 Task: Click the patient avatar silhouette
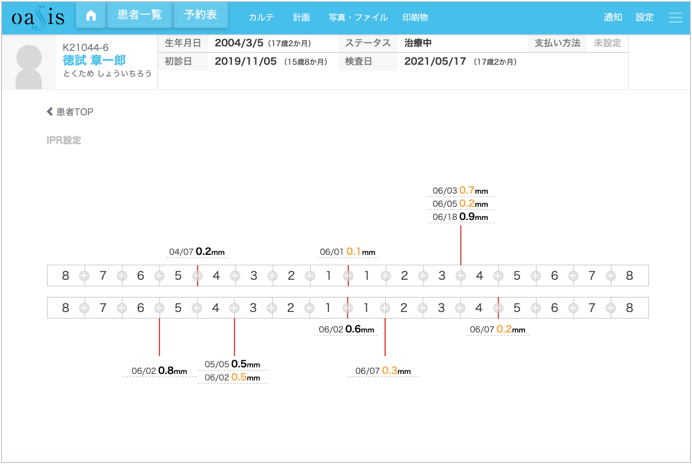click(29, 64)
